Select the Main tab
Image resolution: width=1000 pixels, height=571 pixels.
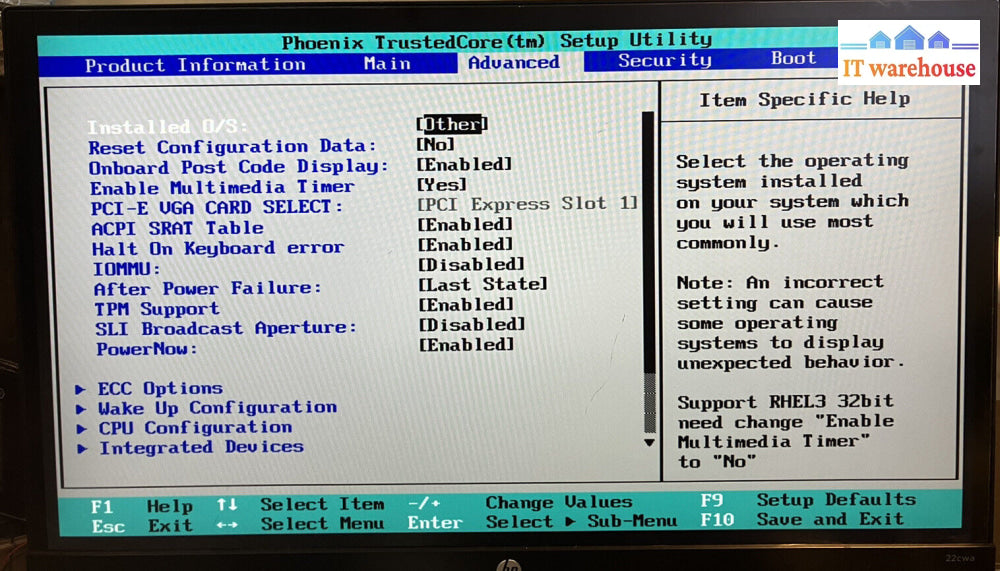(x=387, y=63)
